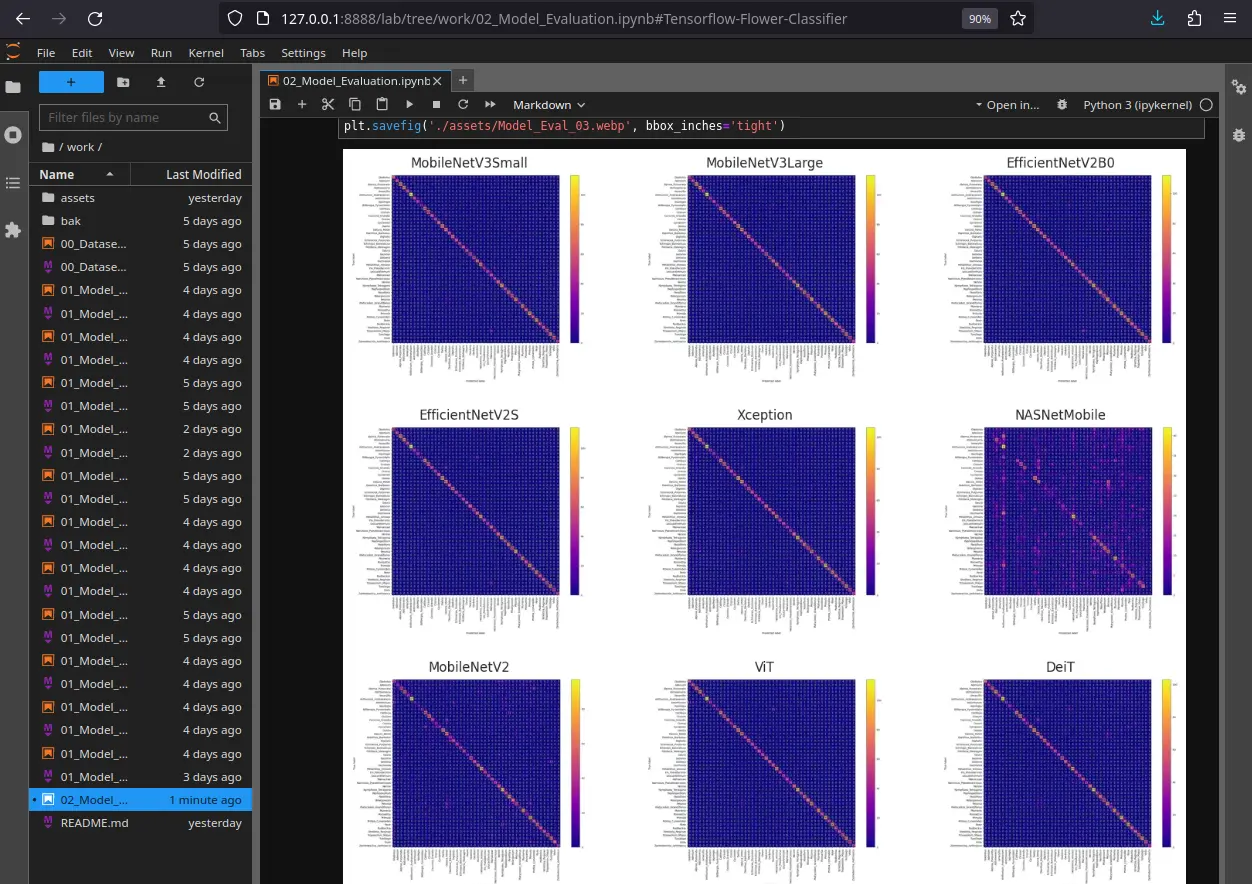Insert a cell below using the plus toolbar icon

(302, 104)
